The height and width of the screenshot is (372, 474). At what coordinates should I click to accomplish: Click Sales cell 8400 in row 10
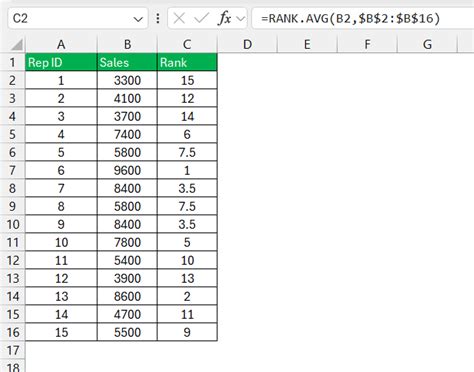[x=127, y=224]
